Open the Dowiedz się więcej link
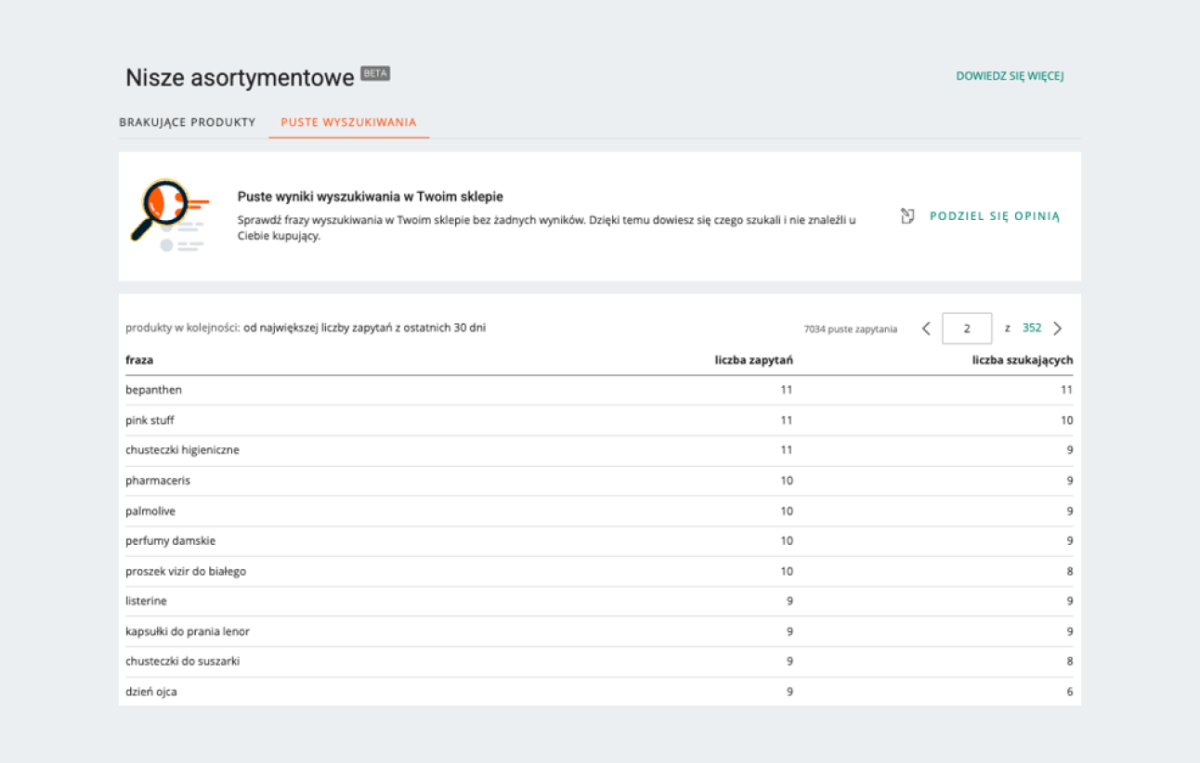 (1009, 76)
